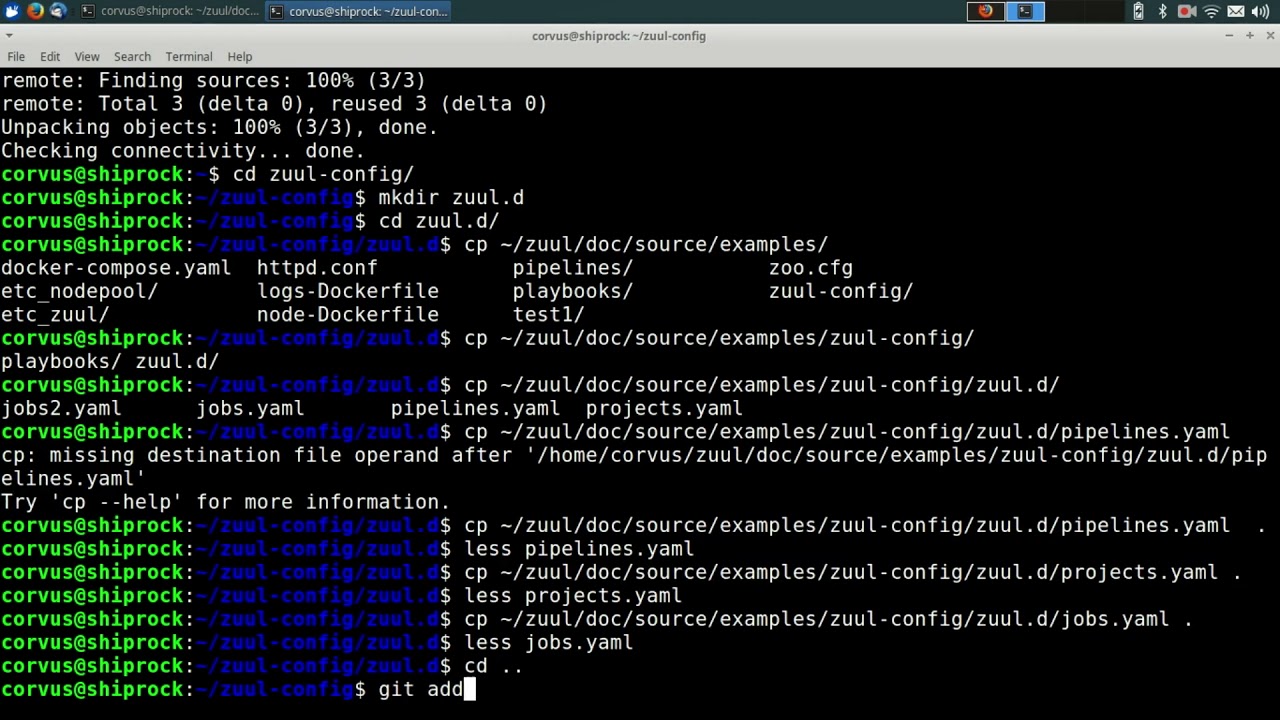Click 'docker-compose.yaml' in the listing
1280x720 pixels.
coord(116,268)
